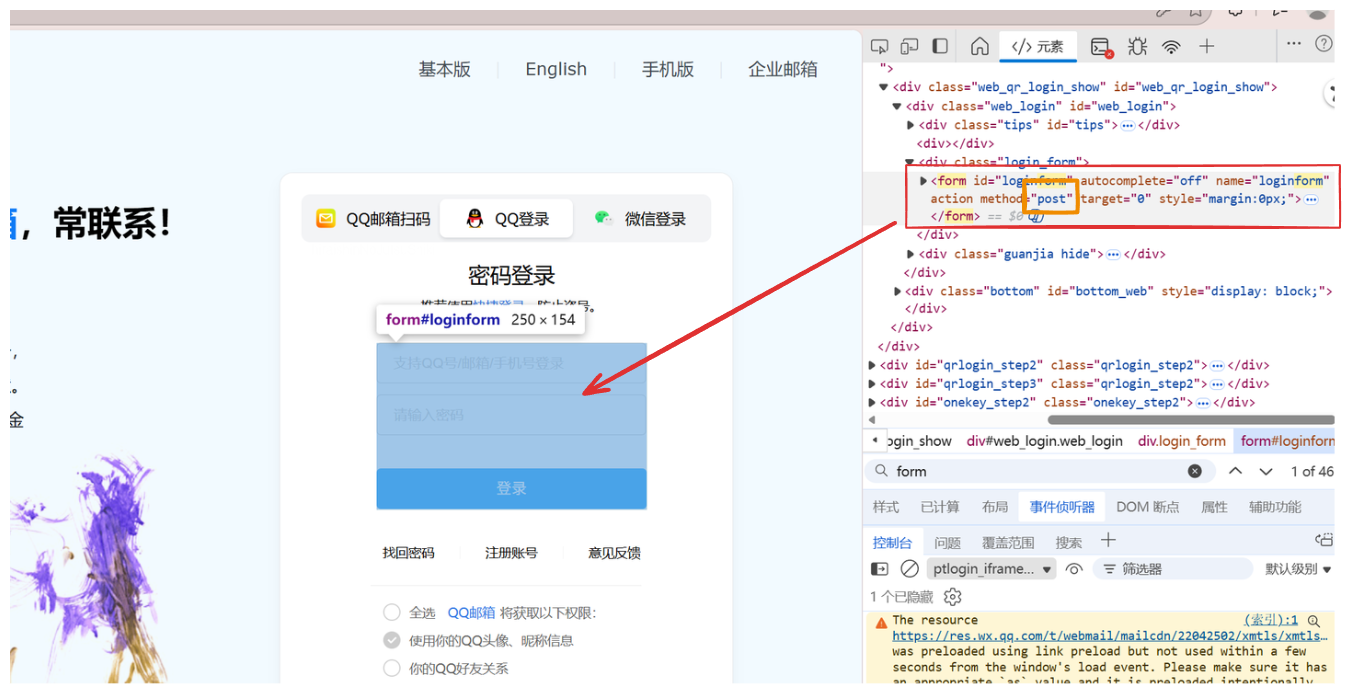Click the QQ penguin icon

[x=475, y=218]
